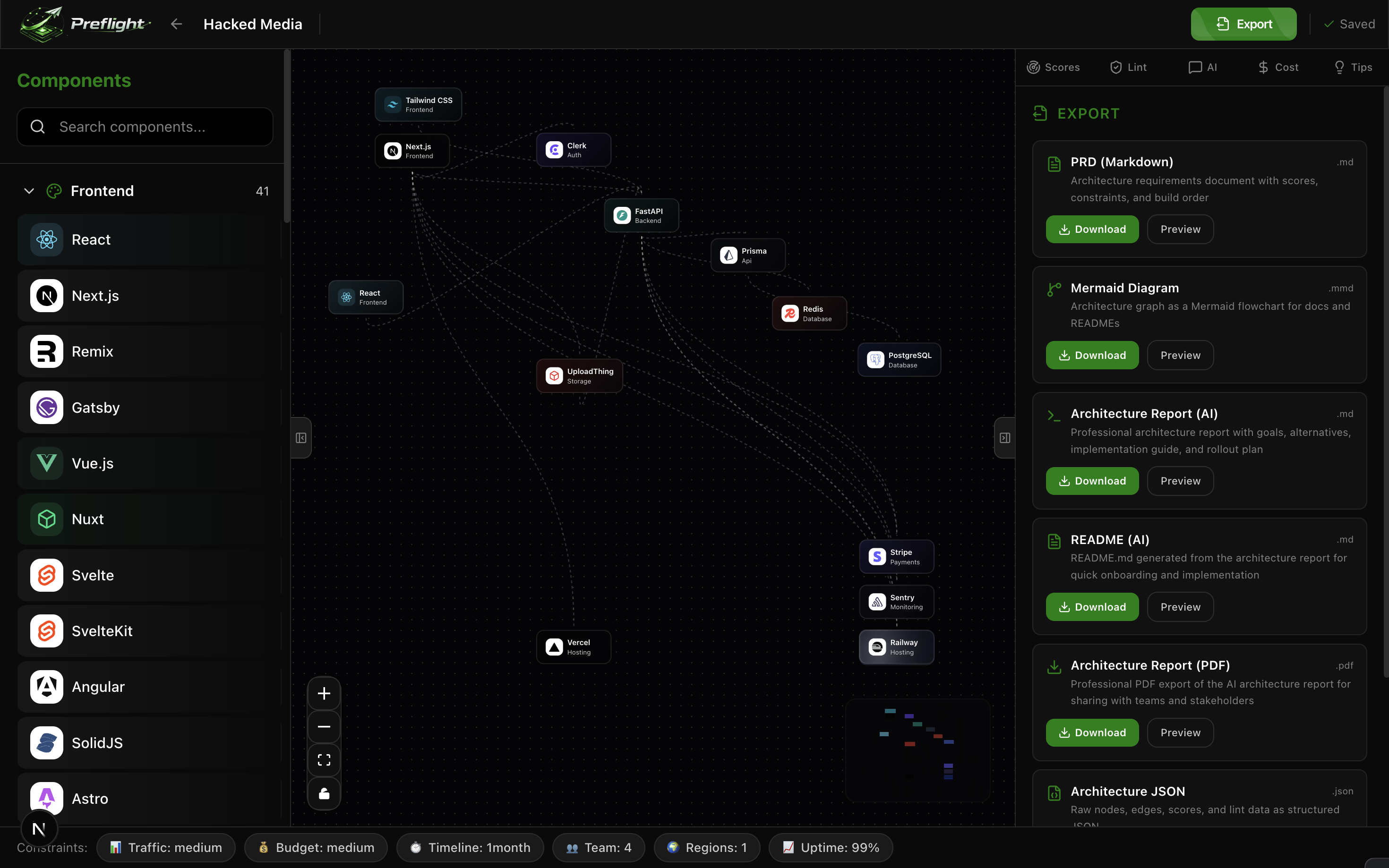Collapse the left components panel
This screenshot has width=1389, height=868.
(x=301, y=438)
